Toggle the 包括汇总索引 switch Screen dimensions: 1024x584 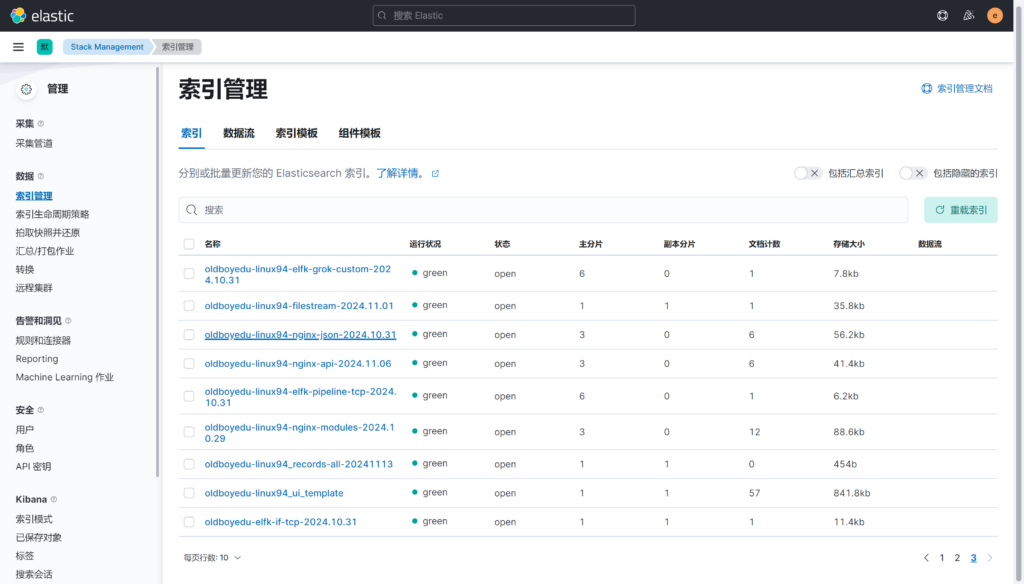tap(807, 173)
